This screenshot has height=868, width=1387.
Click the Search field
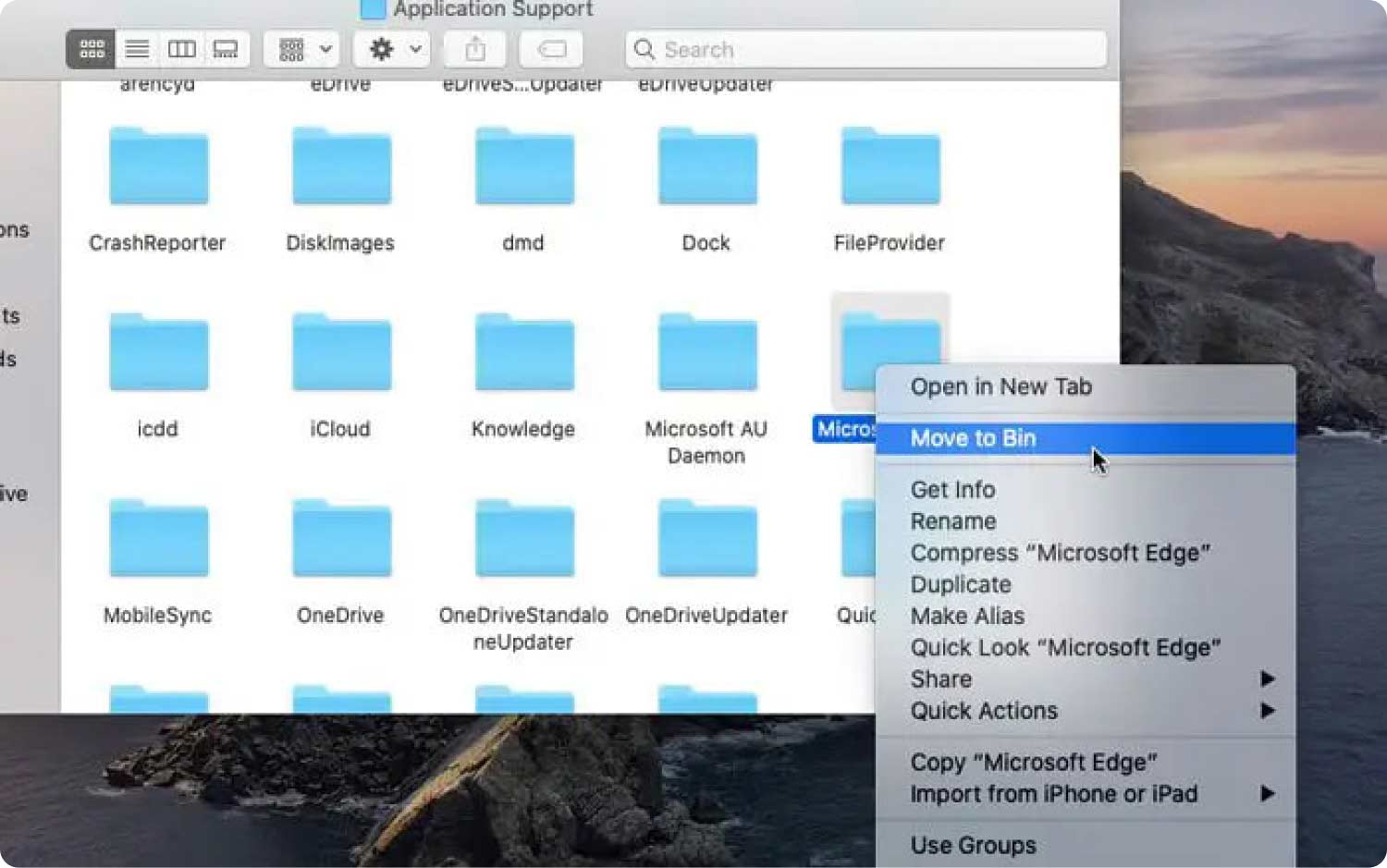tap(866, 49)
